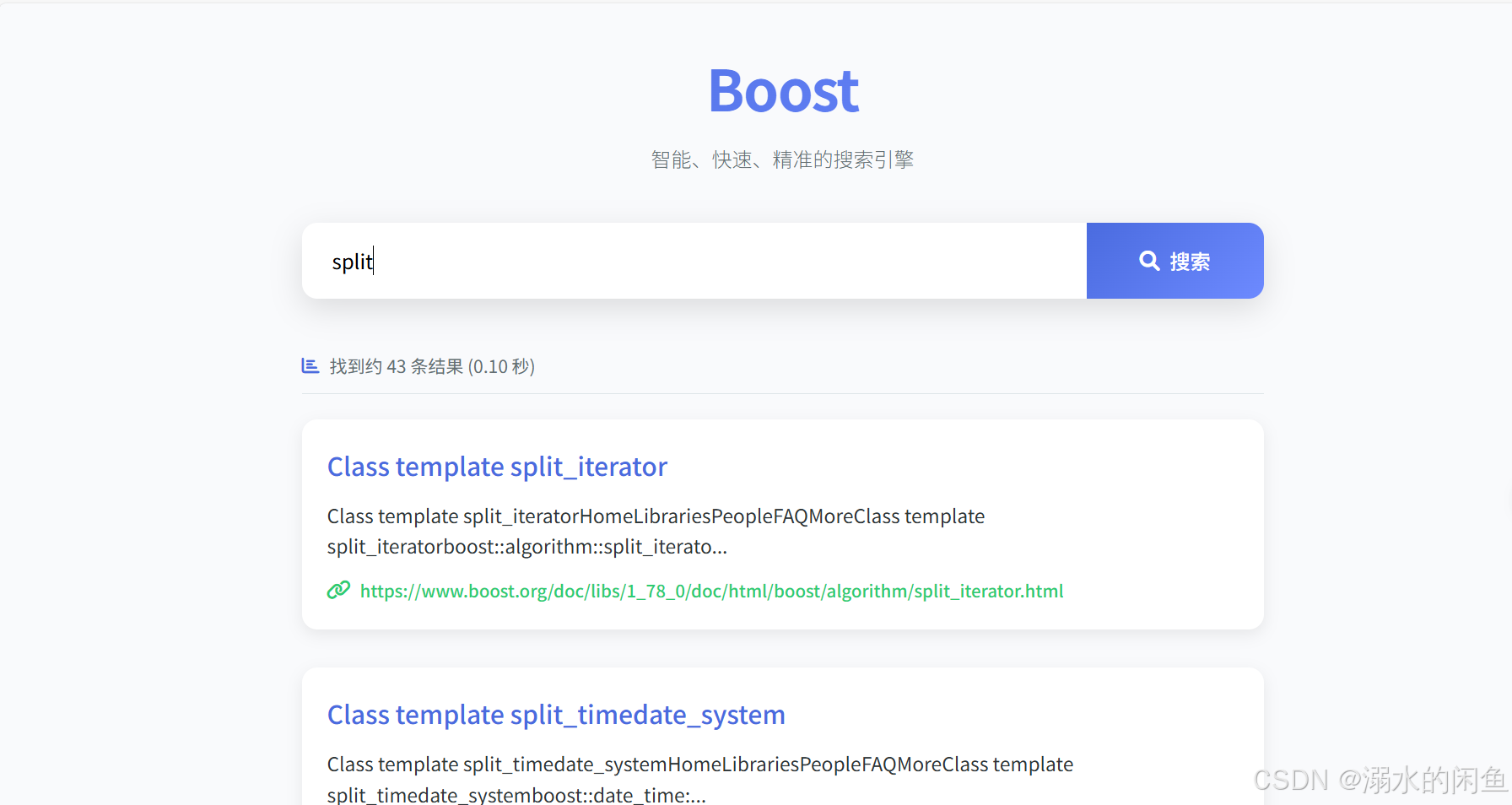Click the results stats icon beside "找到约 43 条结果"
The image size is (1512, 805).
[x=310, y=365]
